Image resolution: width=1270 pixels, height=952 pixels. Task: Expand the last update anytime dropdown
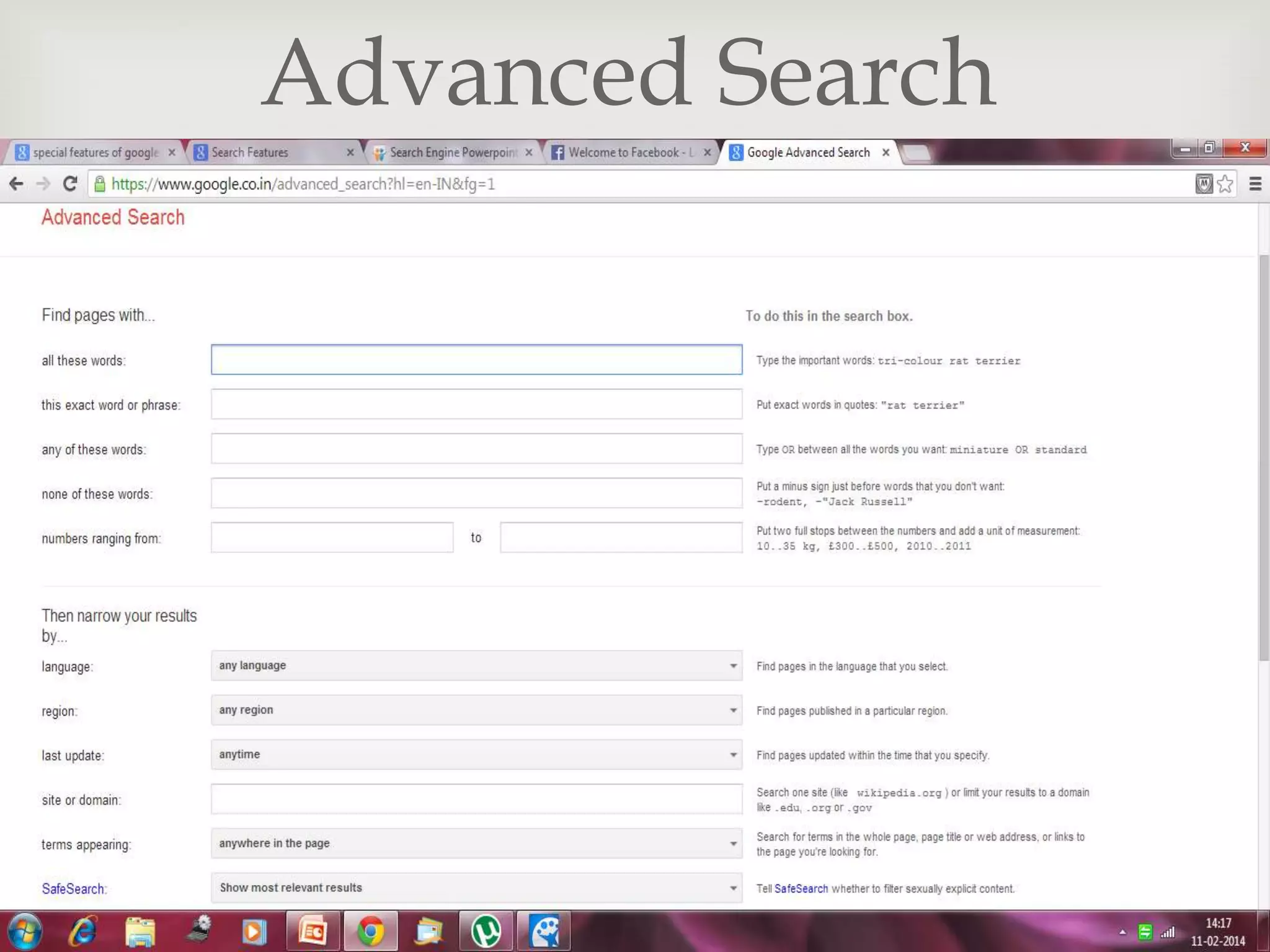[476, 755]
